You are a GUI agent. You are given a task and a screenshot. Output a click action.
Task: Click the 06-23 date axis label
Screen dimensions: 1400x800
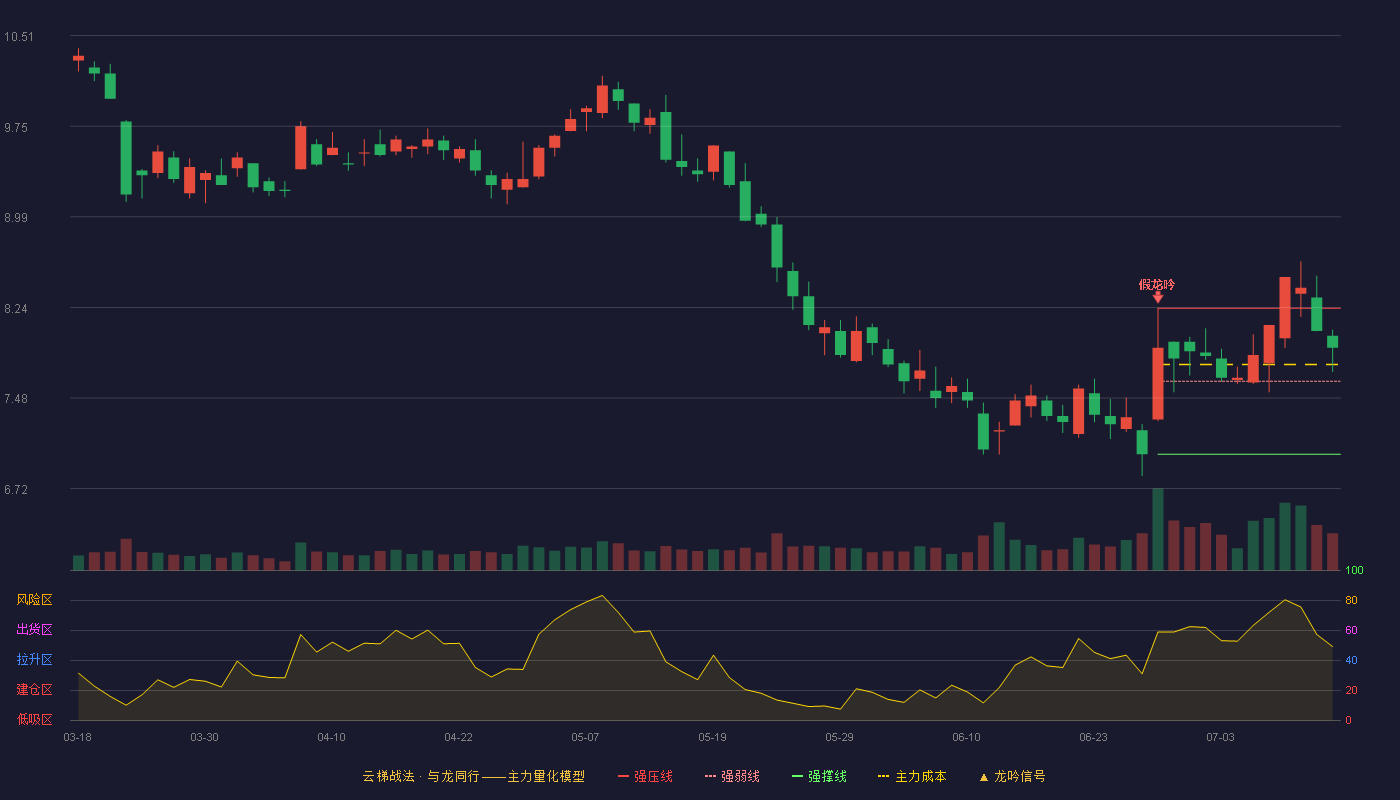click(1093, 737)
